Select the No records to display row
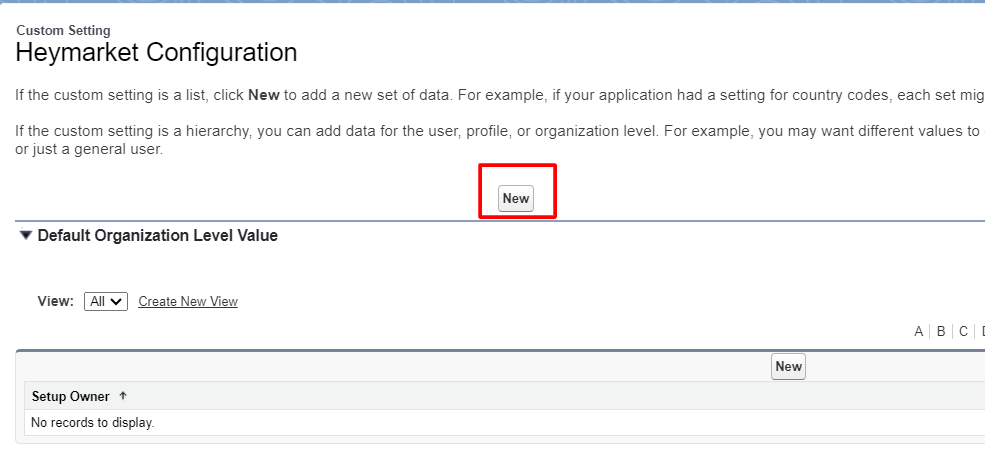Image resolution: width=985 pixels, height=457 pixels. (504, 422)
